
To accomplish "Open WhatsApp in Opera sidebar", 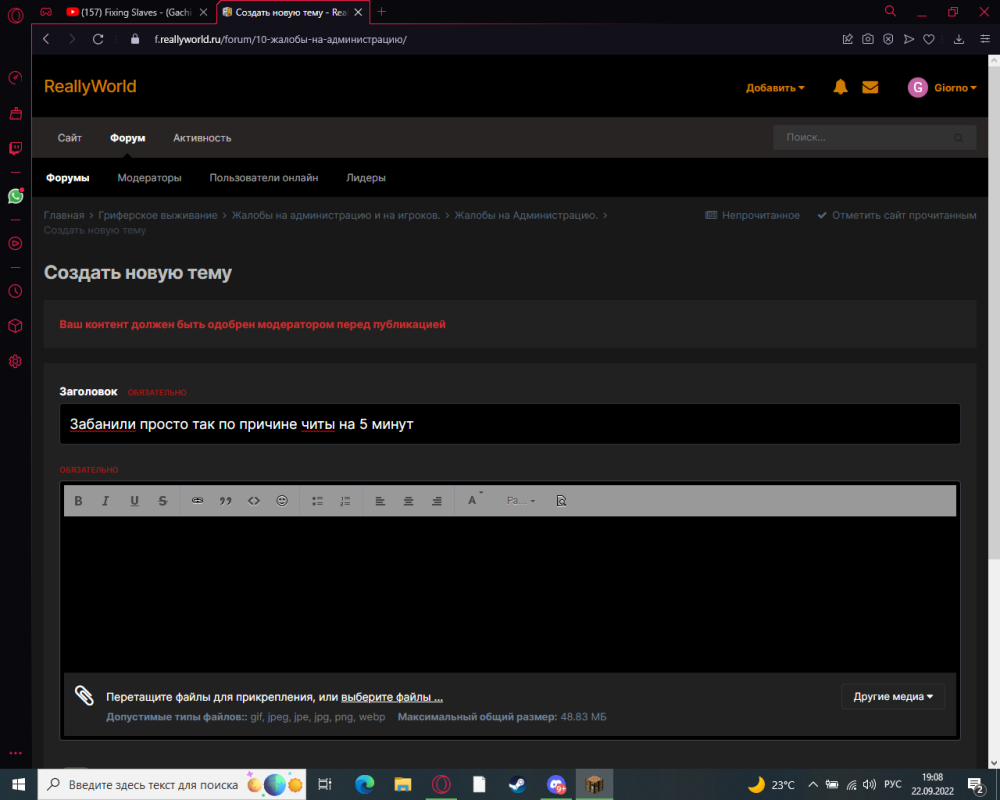I will tap(15, 196).
